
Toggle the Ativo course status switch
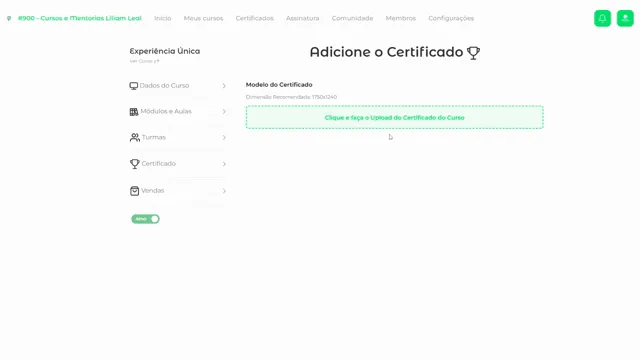pos(145,219)
